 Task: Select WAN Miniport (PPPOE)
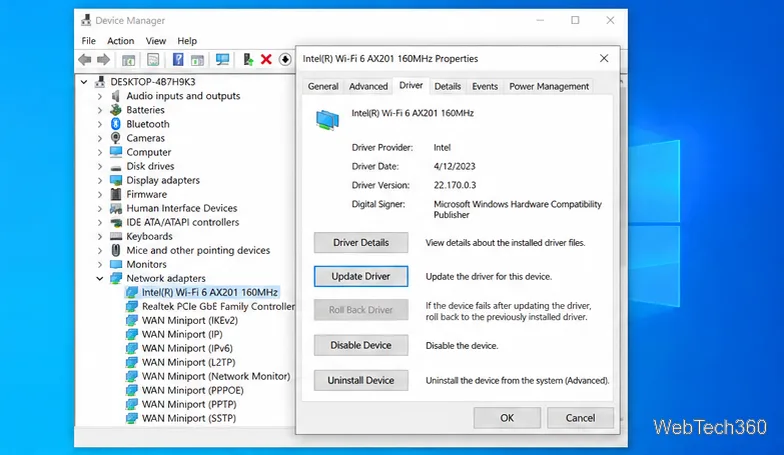192,390
